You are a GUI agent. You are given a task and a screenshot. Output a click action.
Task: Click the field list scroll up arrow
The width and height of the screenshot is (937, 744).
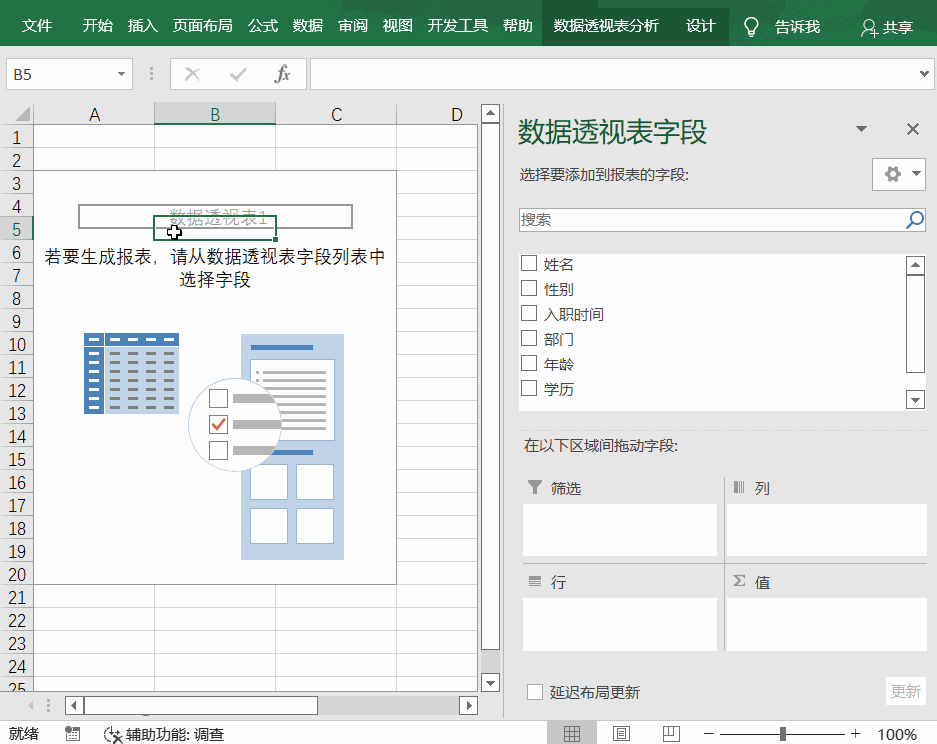coord(915,265)
